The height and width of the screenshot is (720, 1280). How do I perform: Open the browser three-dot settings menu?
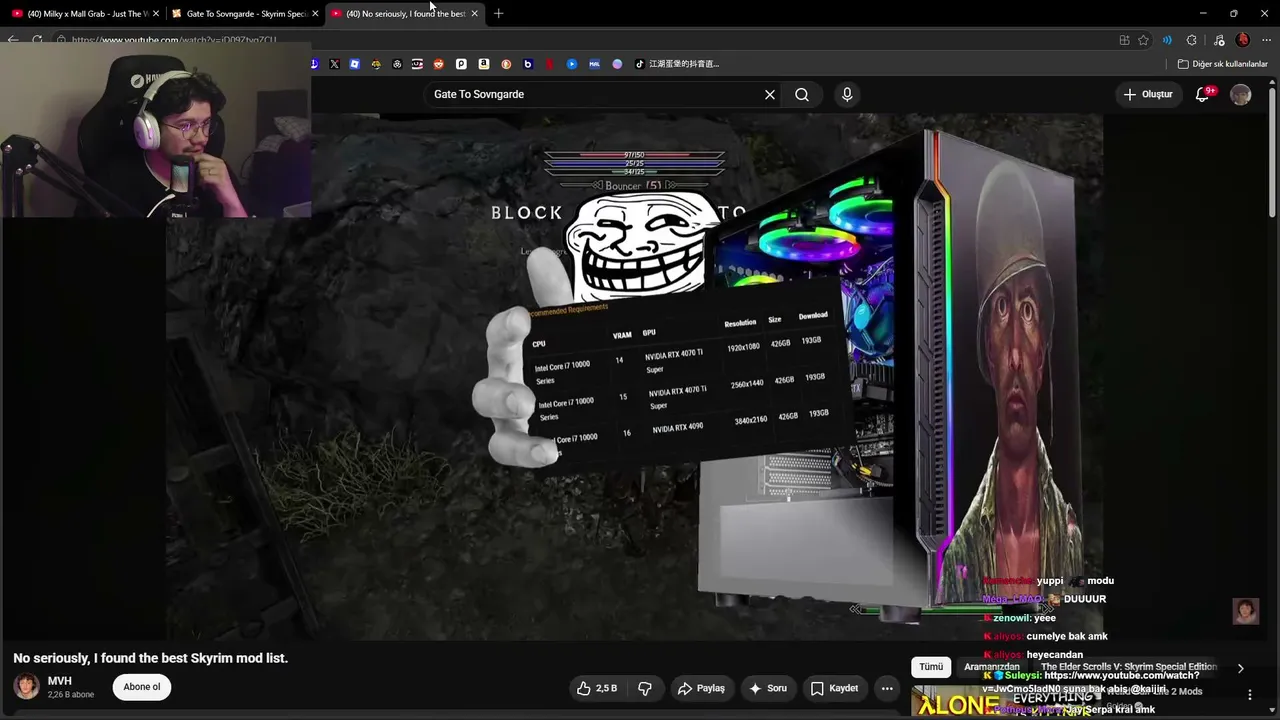click(x=1266, y=40)
